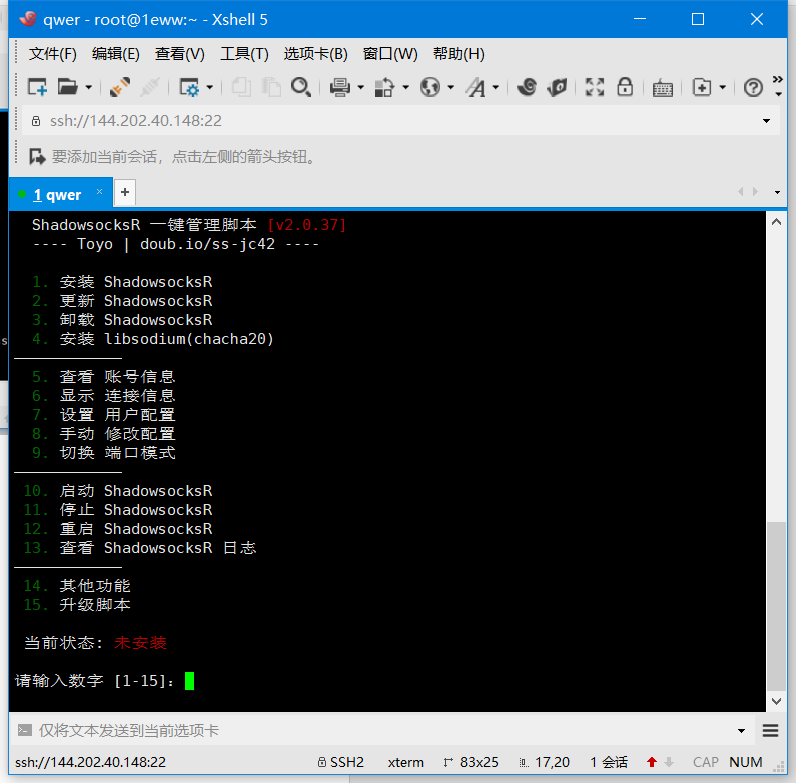
Task: Click the tab scroll left arrow
Action: [741, 191]
